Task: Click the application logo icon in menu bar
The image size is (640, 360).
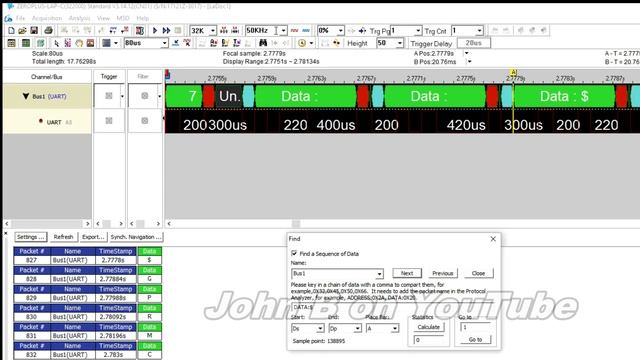Action: pos(8,18)
